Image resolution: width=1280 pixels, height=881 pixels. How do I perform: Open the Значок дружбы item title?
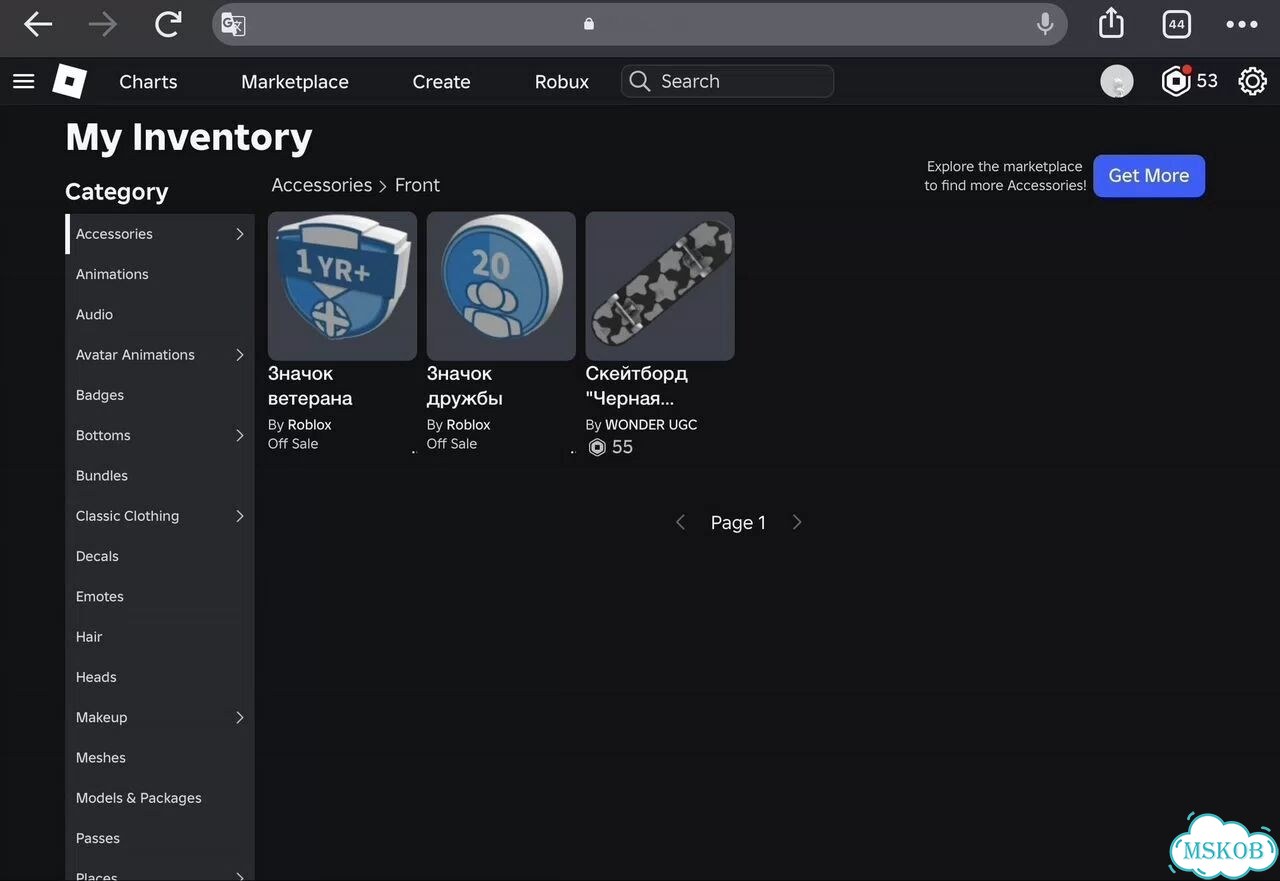click(x=465, y=386)
